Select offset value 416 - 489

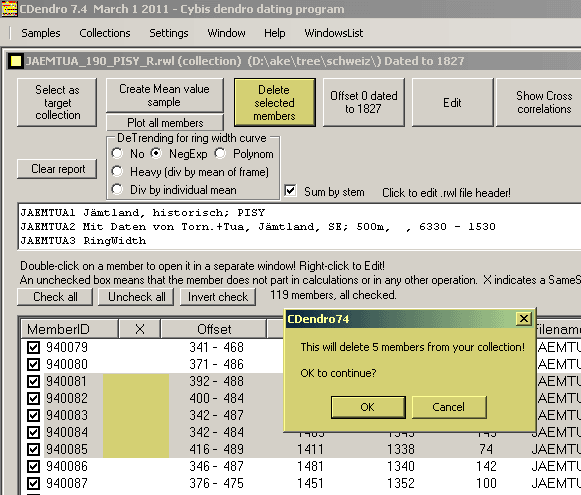[216, 450]
